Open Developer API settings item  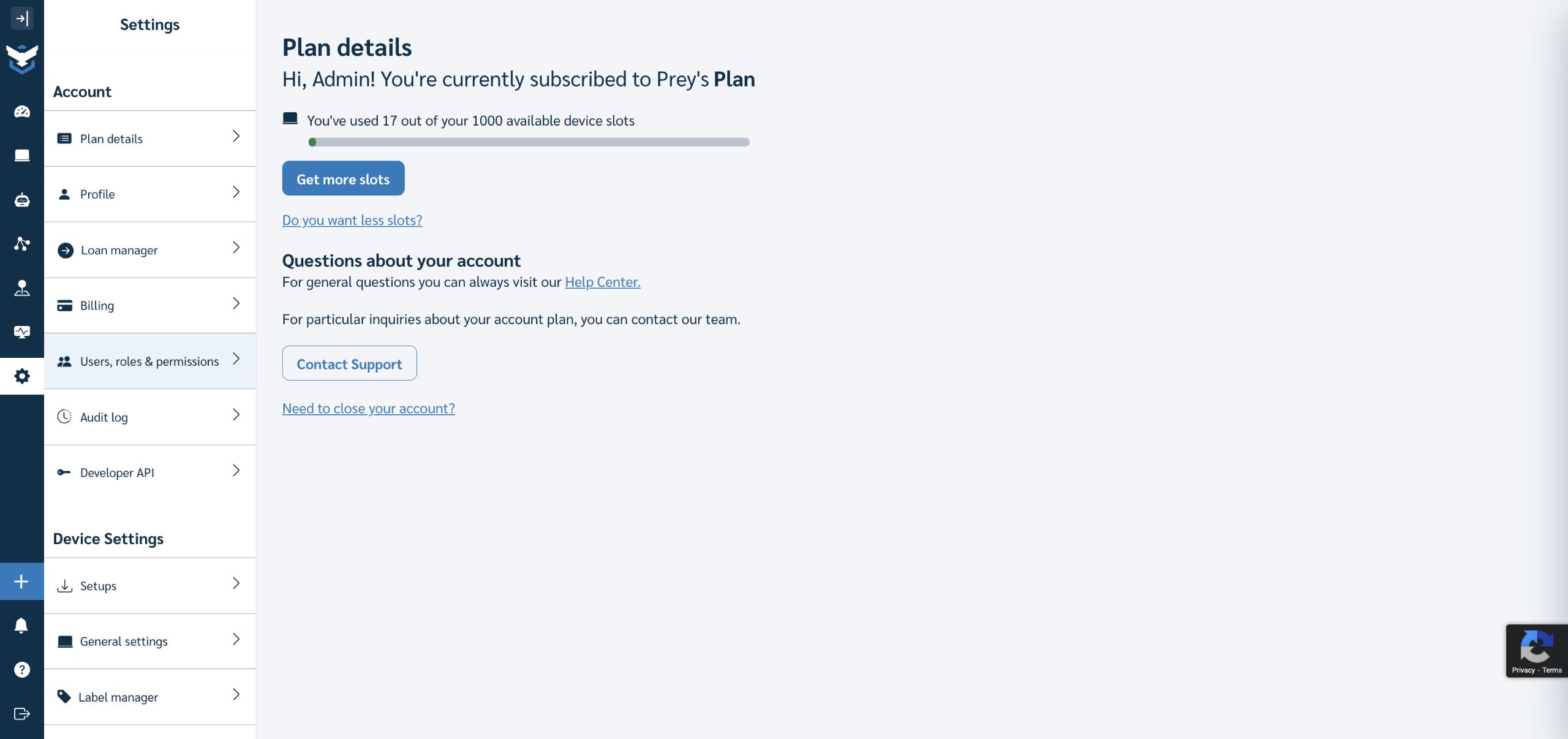[x=117, y=472]
